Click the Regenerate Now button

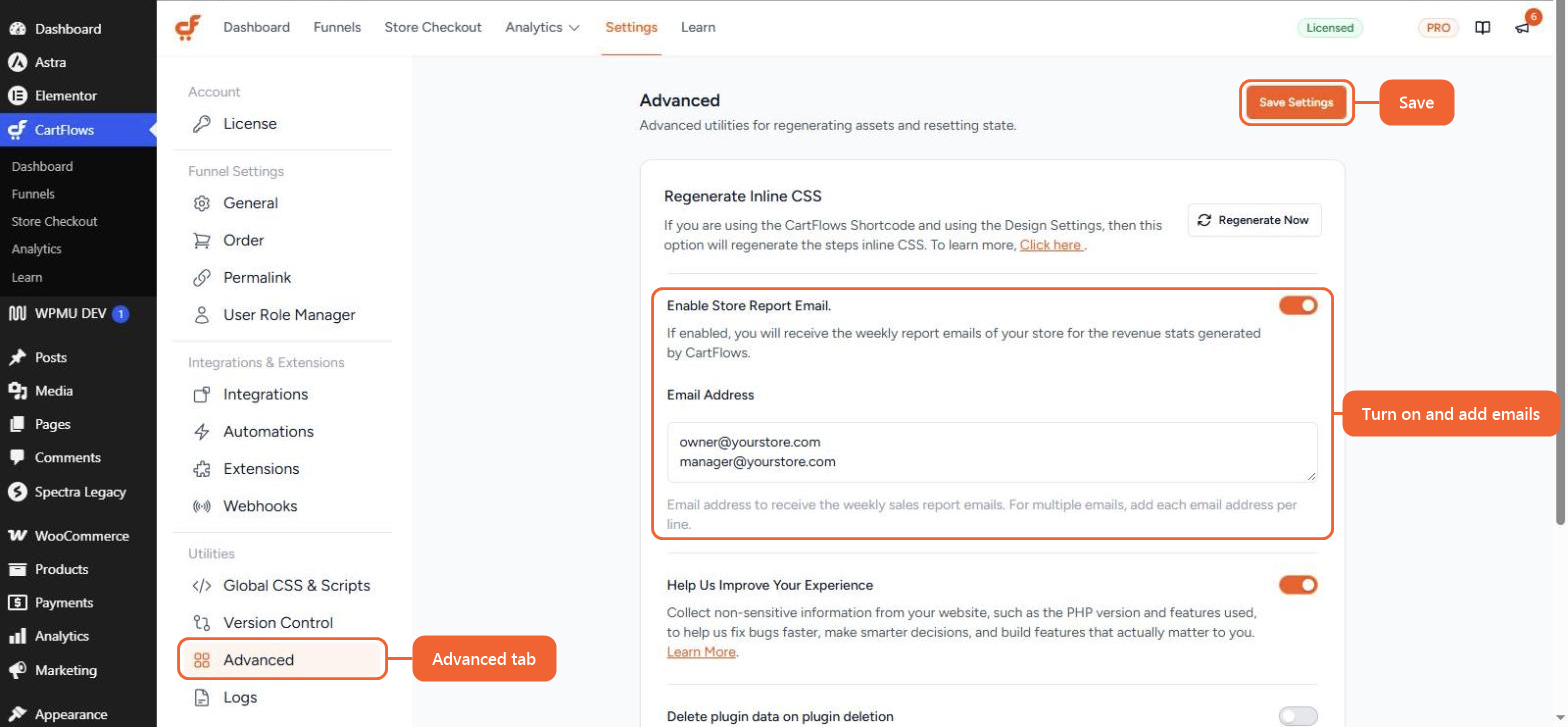click(x=1254, y=220)
